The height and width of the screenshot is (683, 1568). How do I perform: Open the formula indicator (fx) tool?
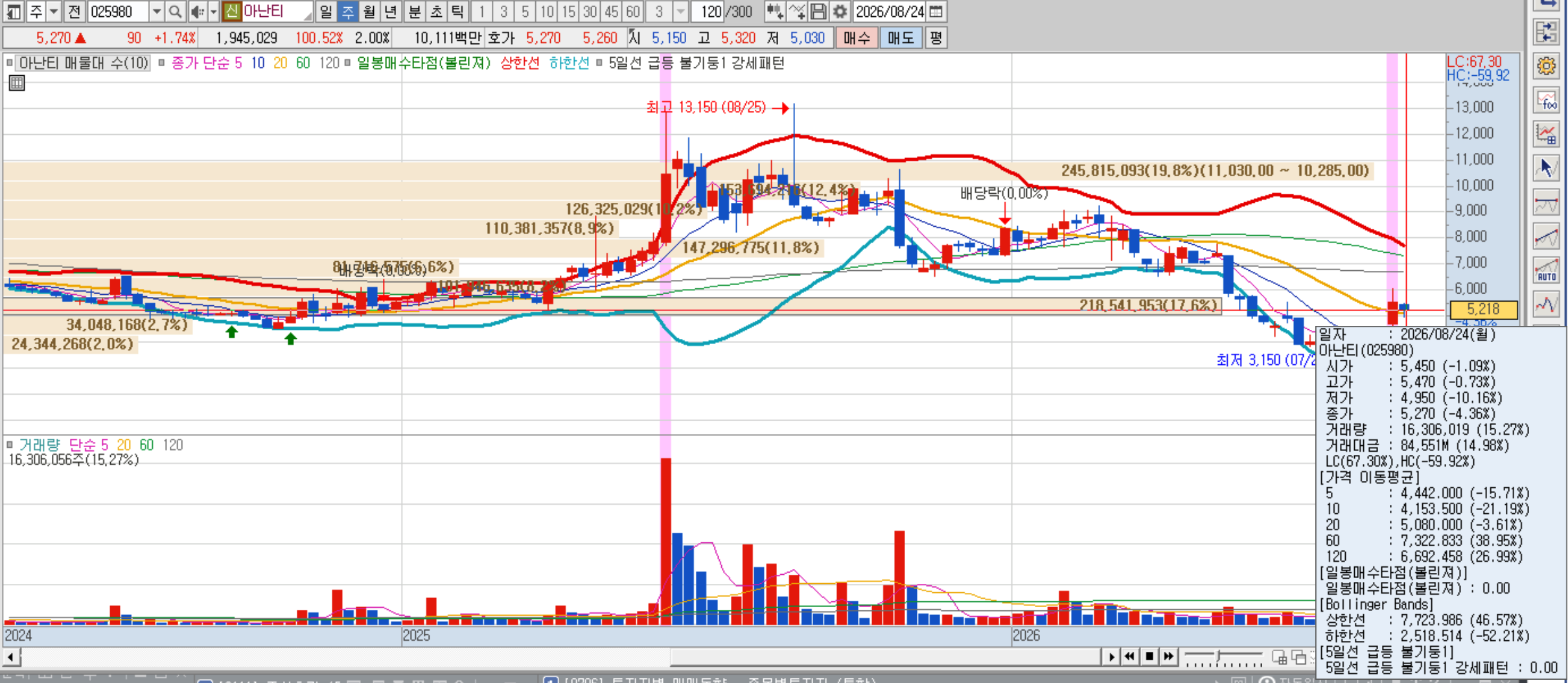pos(1547,100)
